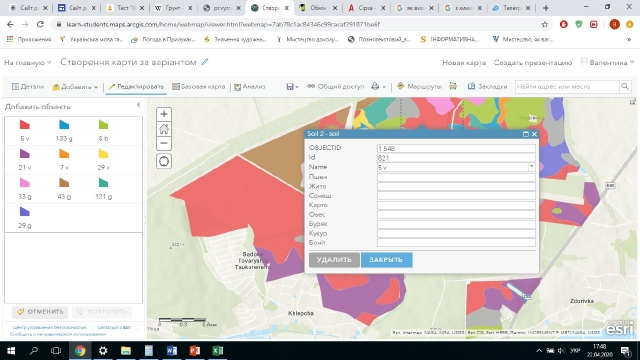Image resolution: width=640 pixels, height=360 pixels.
Task: Open Общий доступ sharing dialog
Action: (x=335, y=87)
